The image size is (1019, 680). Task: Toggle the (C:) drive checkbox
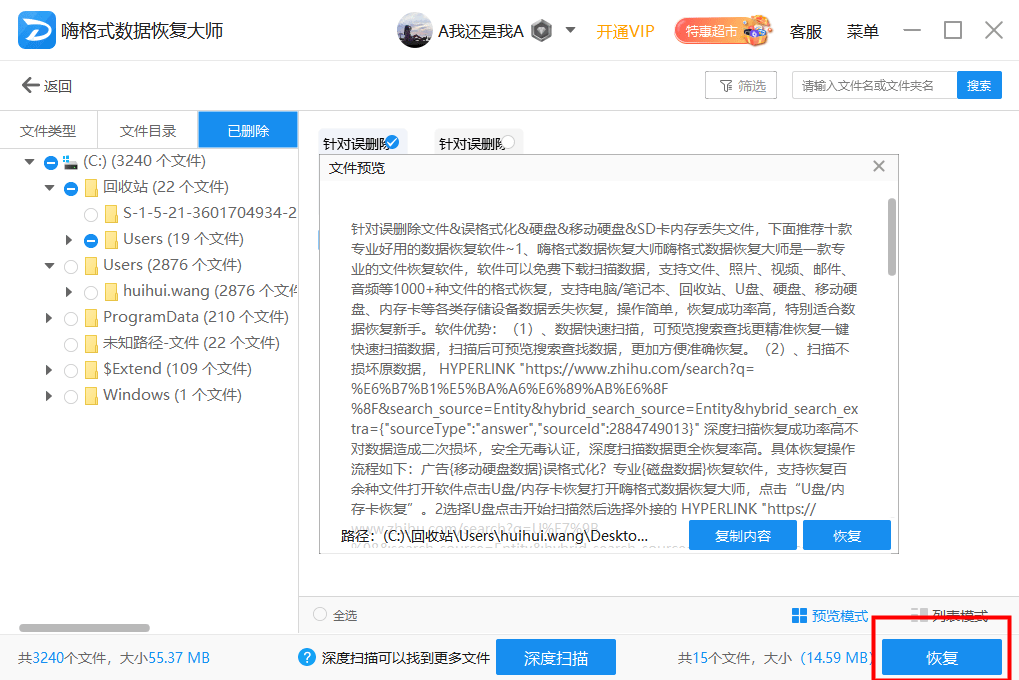coord(51,163)
